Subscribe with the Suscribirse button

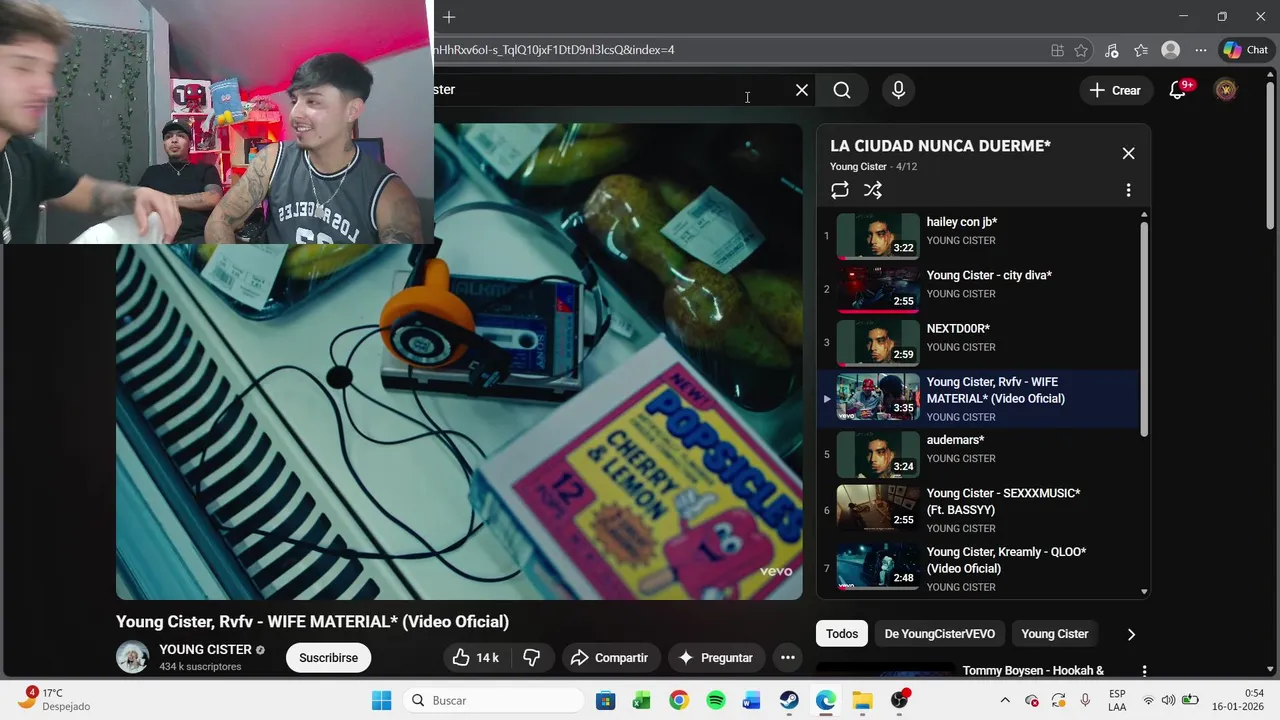coord(328,657)
